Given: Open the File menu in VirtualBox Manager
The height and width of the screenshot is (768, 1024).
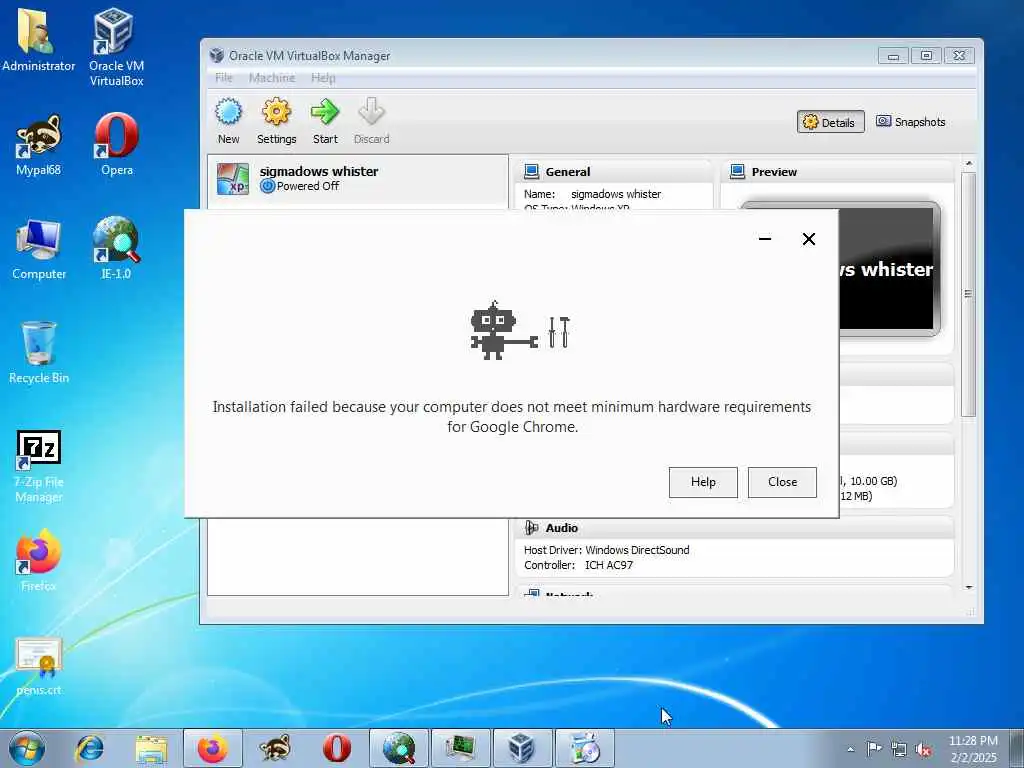Looking at the screenshot, I should (x=223, y=78).
